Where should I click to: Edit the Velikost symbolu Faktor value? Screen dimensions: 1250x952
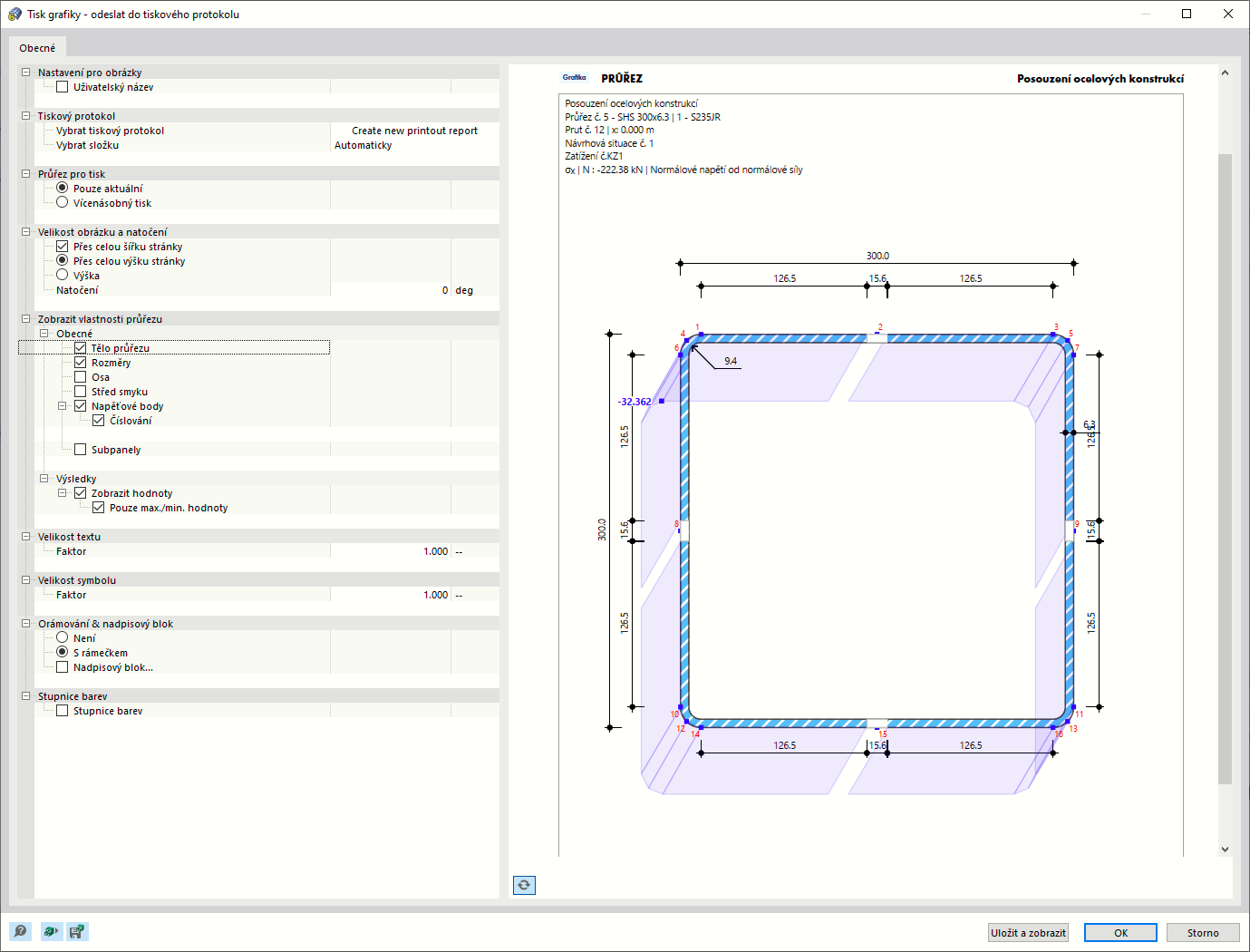(391, 595)
